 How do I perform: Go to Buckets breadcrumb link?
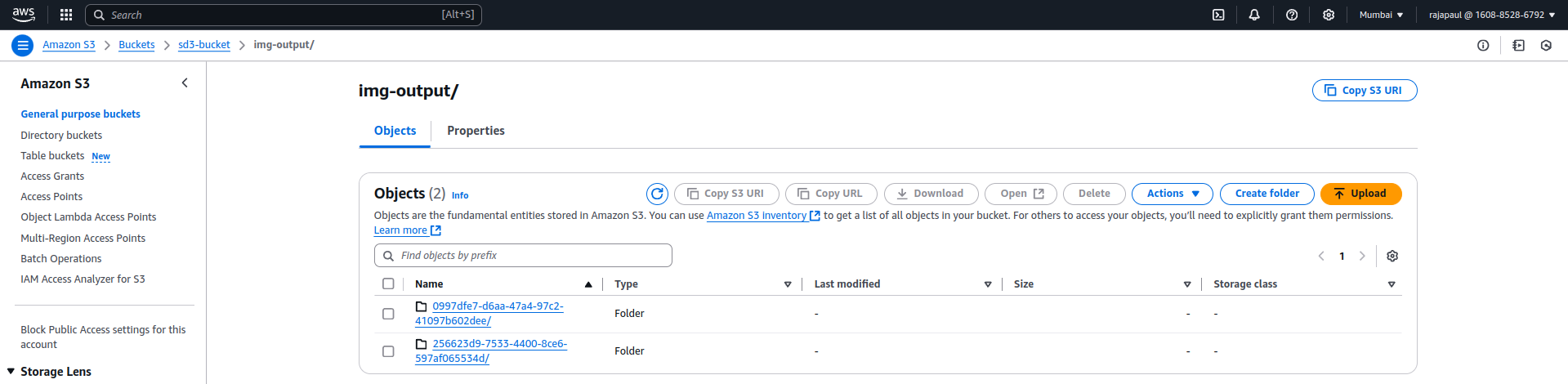136,45
